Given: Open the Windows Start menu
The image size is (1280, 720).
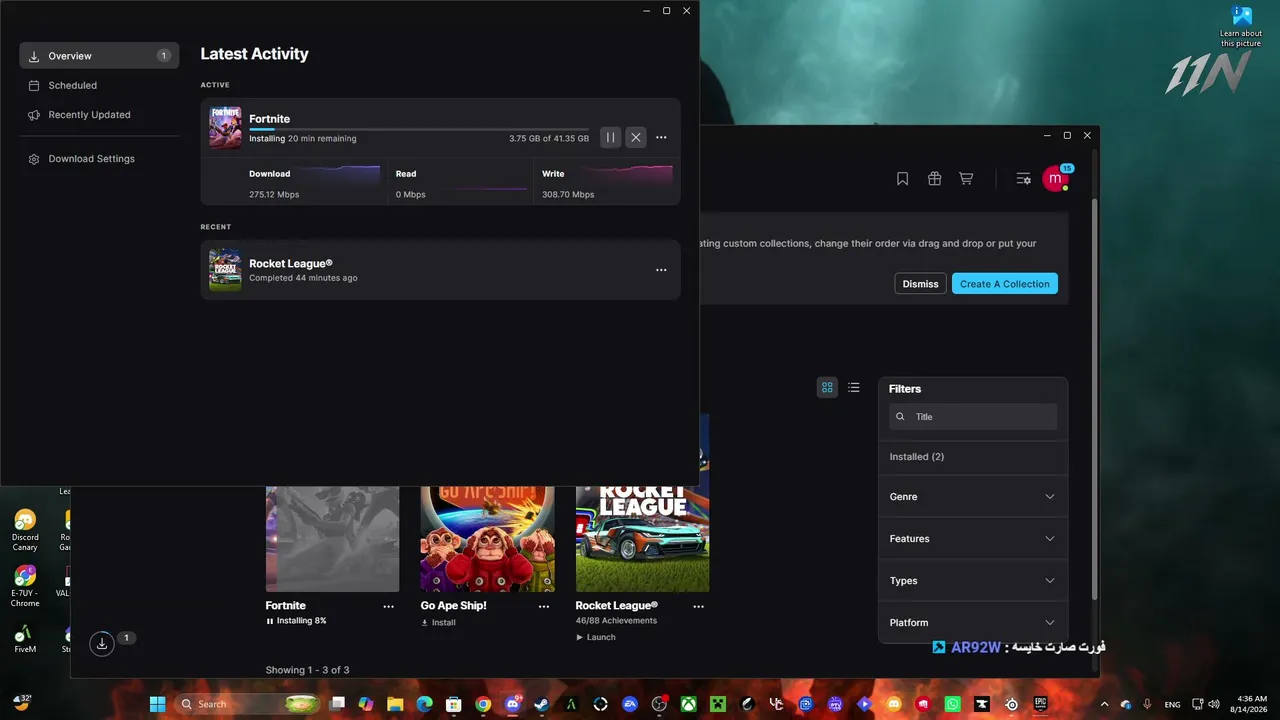Looking at the screenshot, I should click(x=157, y=704).
